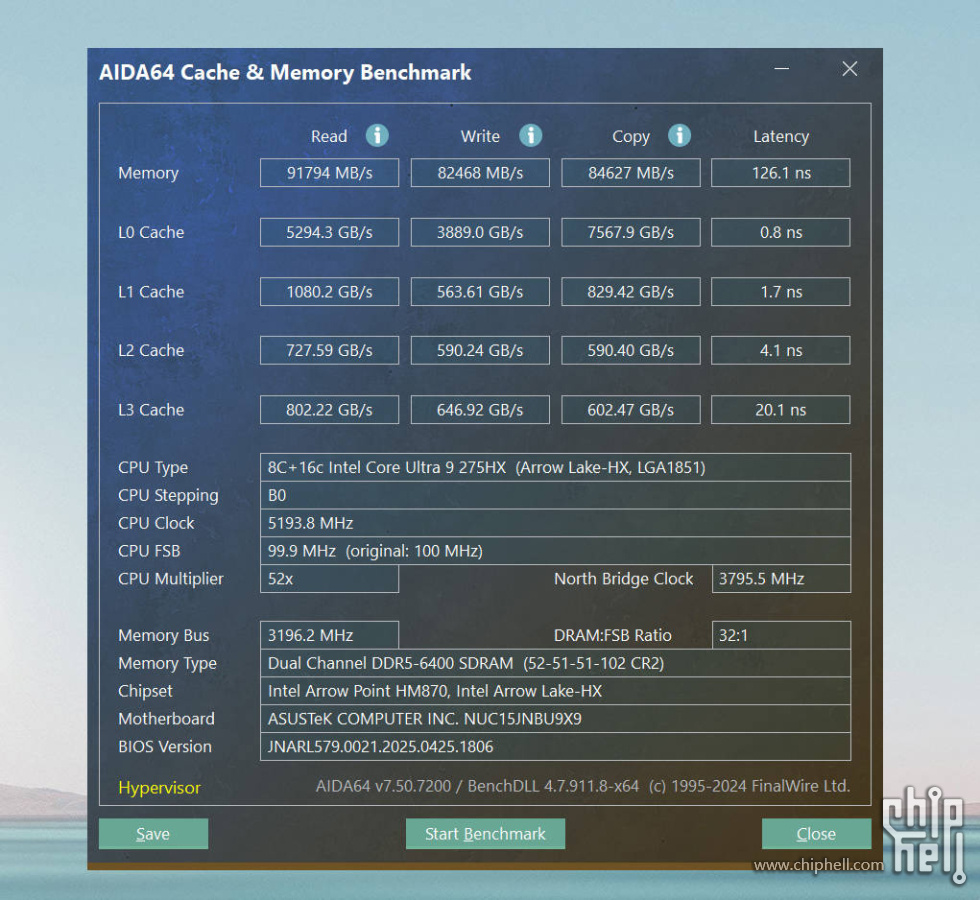Click the Write info icon

coord(531,135)
